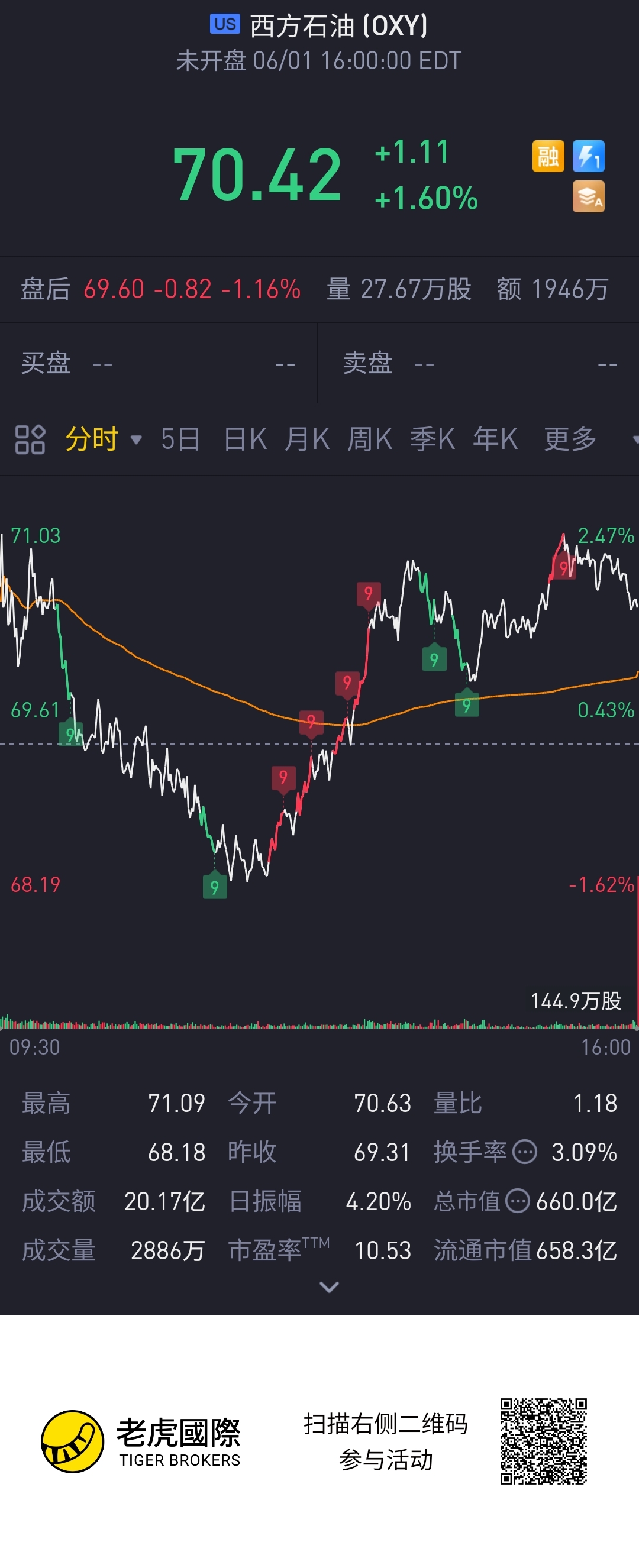Screen dimensions: 639x1568
Task: Tap the 换手率 value 3.09%
Action: (x=584, y=1152)
